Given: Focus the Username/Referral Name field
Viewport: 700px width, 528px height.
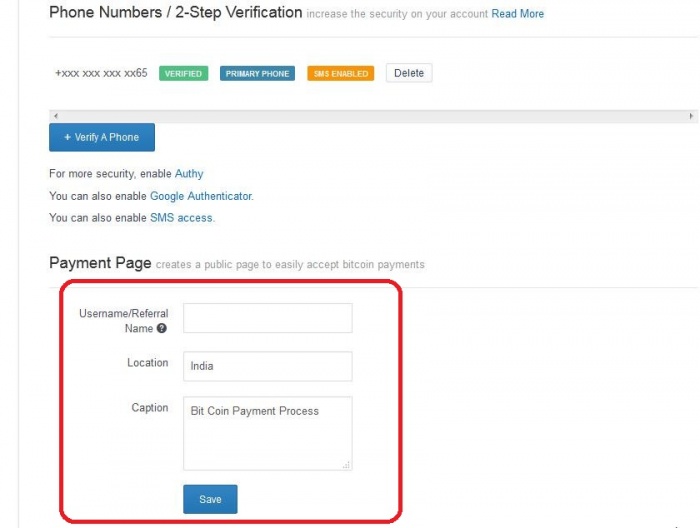Looking at the screenshot, I should 268,318.
